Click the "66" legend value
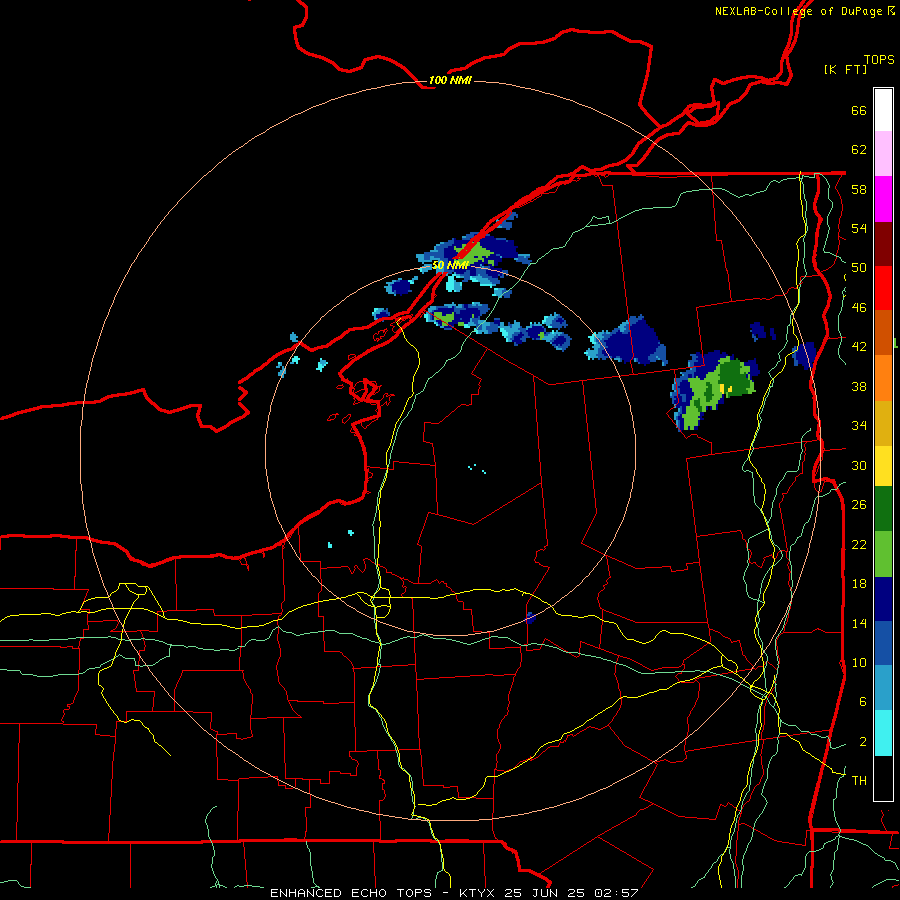Screen dimensions: 900x900 859,111
